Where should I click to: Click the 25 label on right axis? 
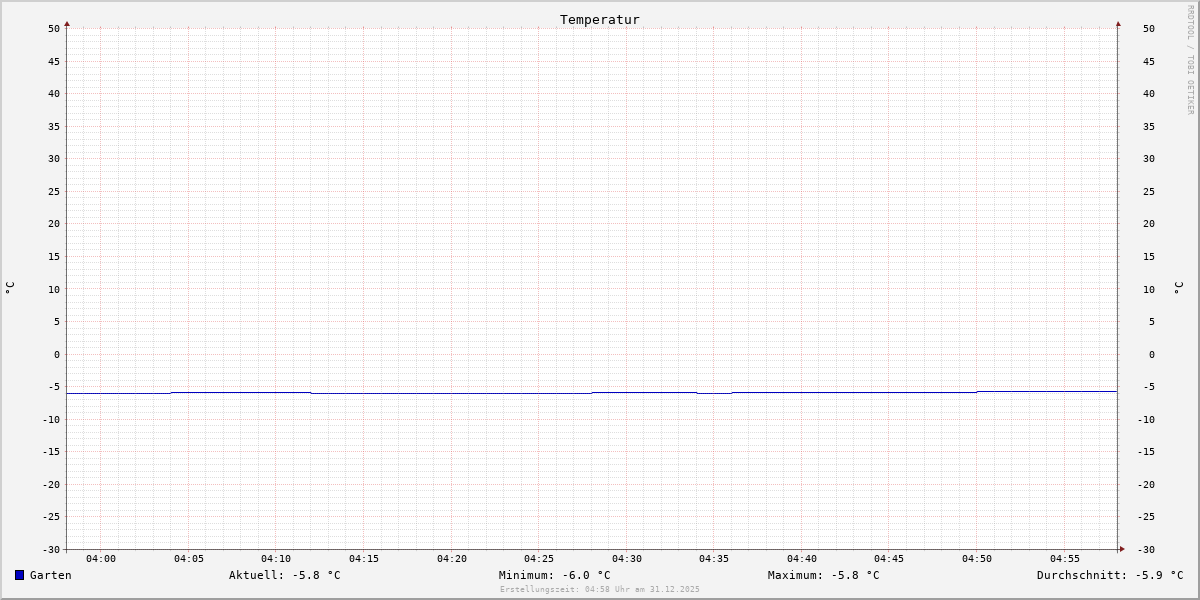tap(1149, 191)
